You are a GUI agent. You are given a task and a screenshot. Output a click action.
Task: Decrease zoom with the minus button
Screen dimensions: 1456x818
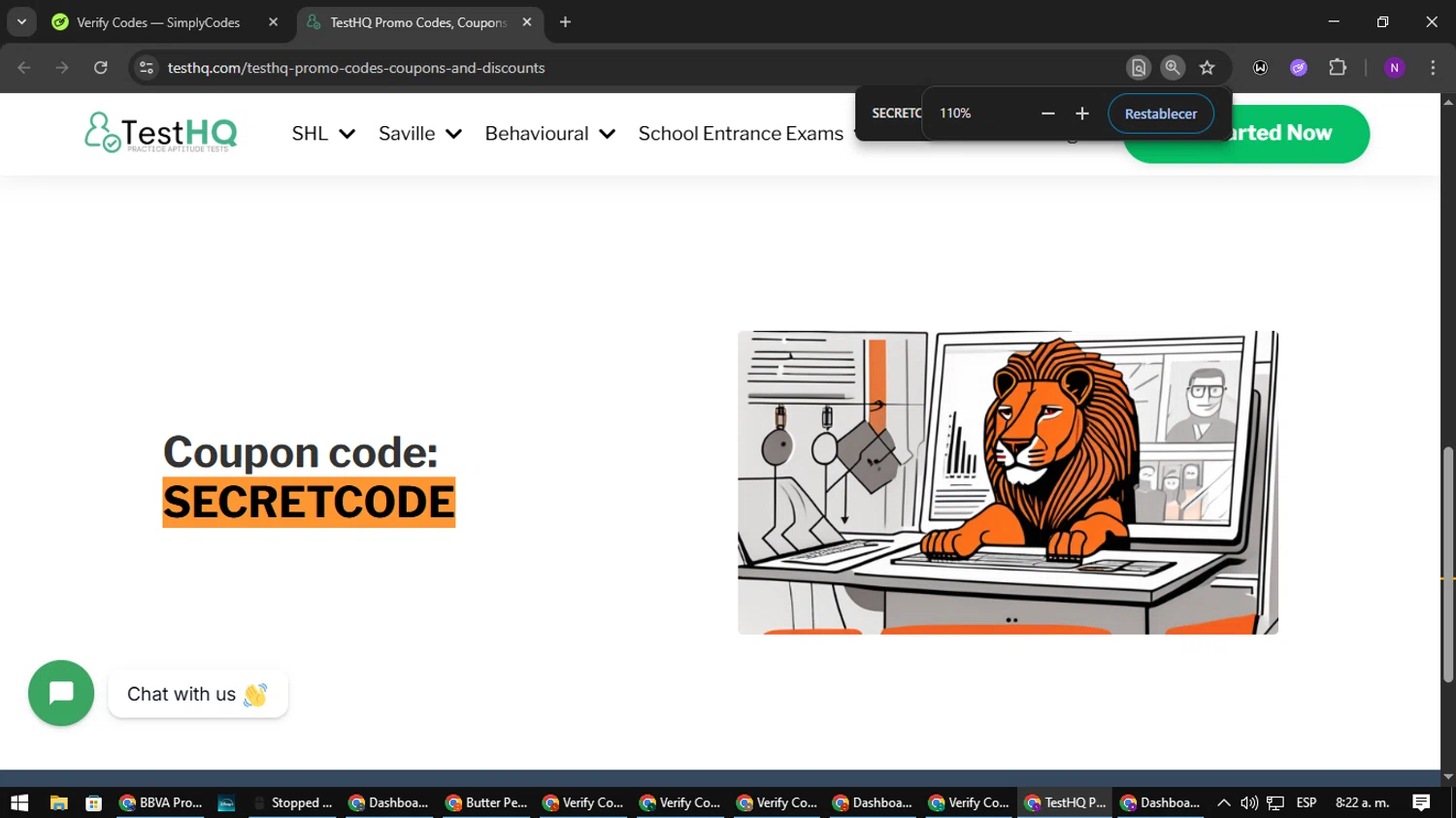coord(1047,114)
